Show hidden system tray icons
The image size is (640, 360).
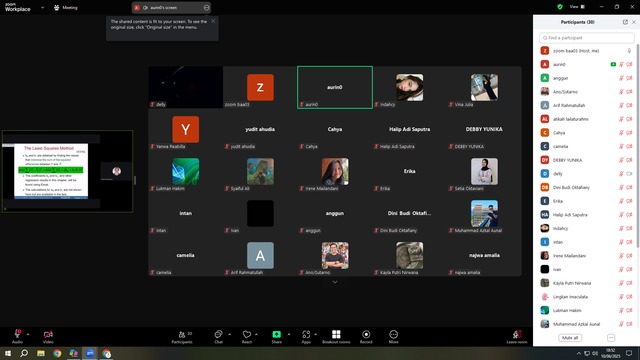pos(578,353)
